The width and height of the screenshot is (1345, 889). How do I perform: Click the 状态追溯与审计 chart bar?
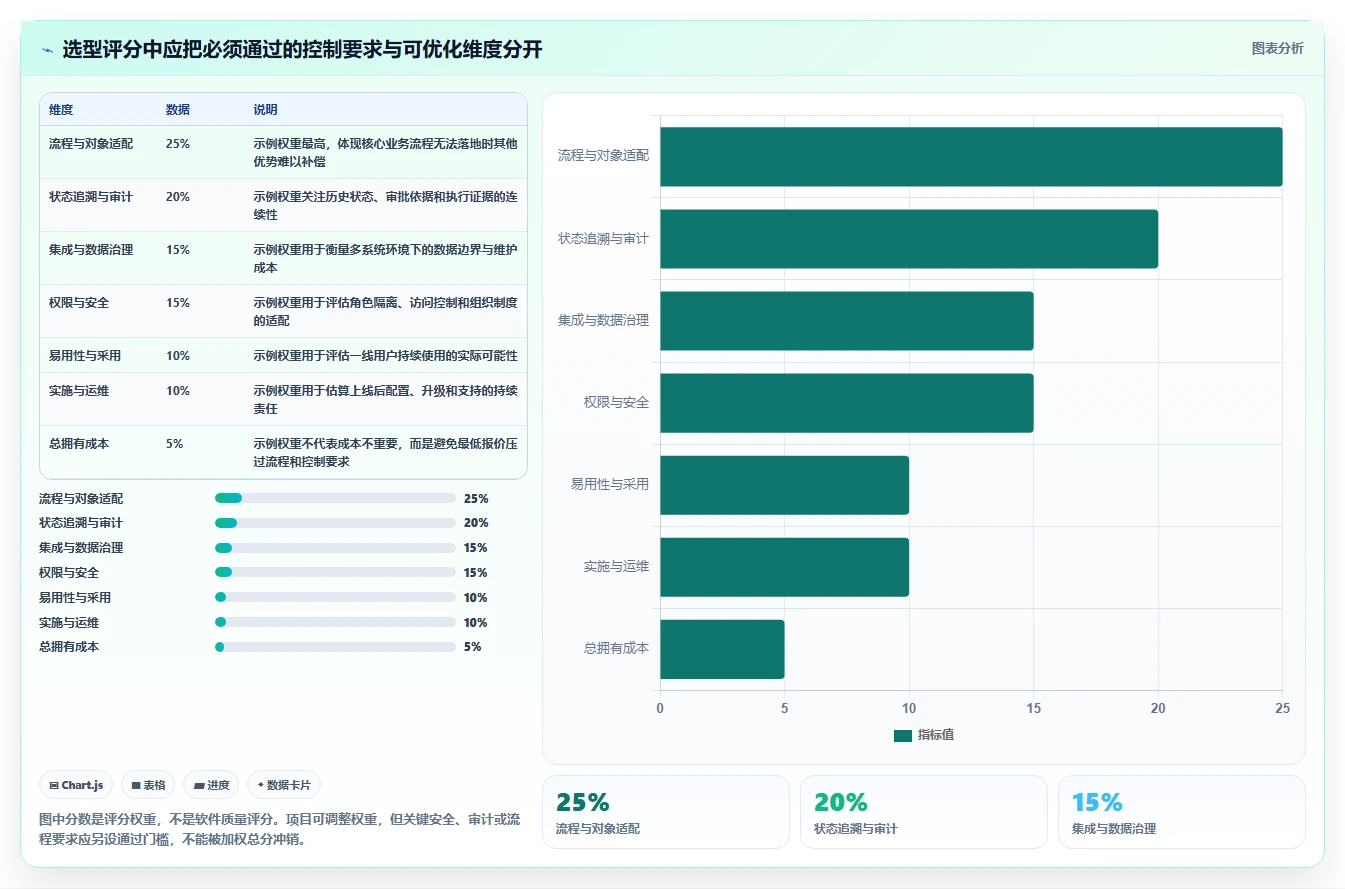tap(909, 238)
